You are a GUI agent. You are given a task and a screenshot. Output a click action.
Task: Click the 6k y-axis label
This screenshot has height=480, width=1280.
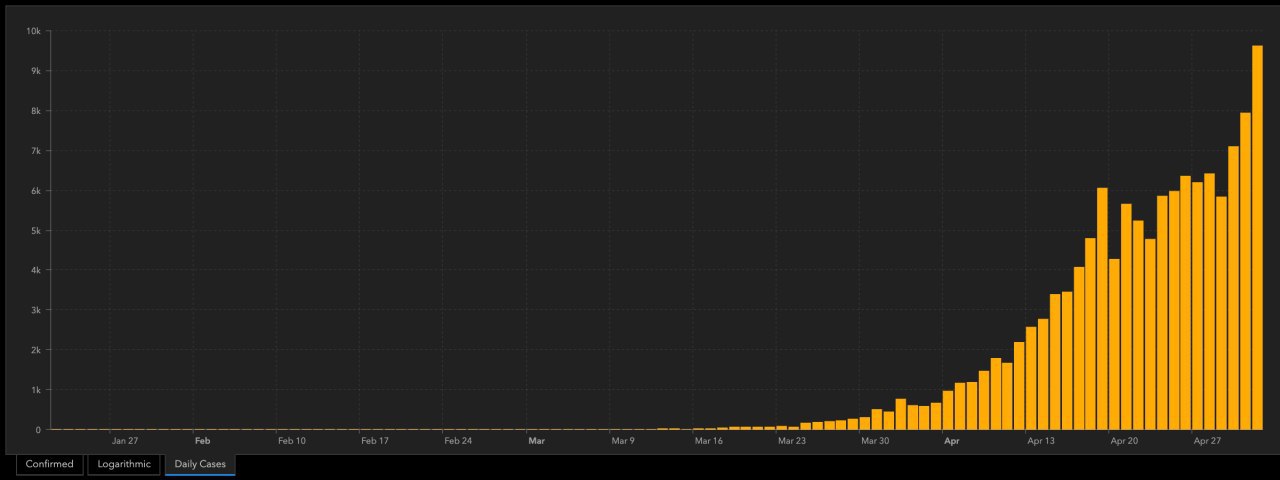click(35, 190)
